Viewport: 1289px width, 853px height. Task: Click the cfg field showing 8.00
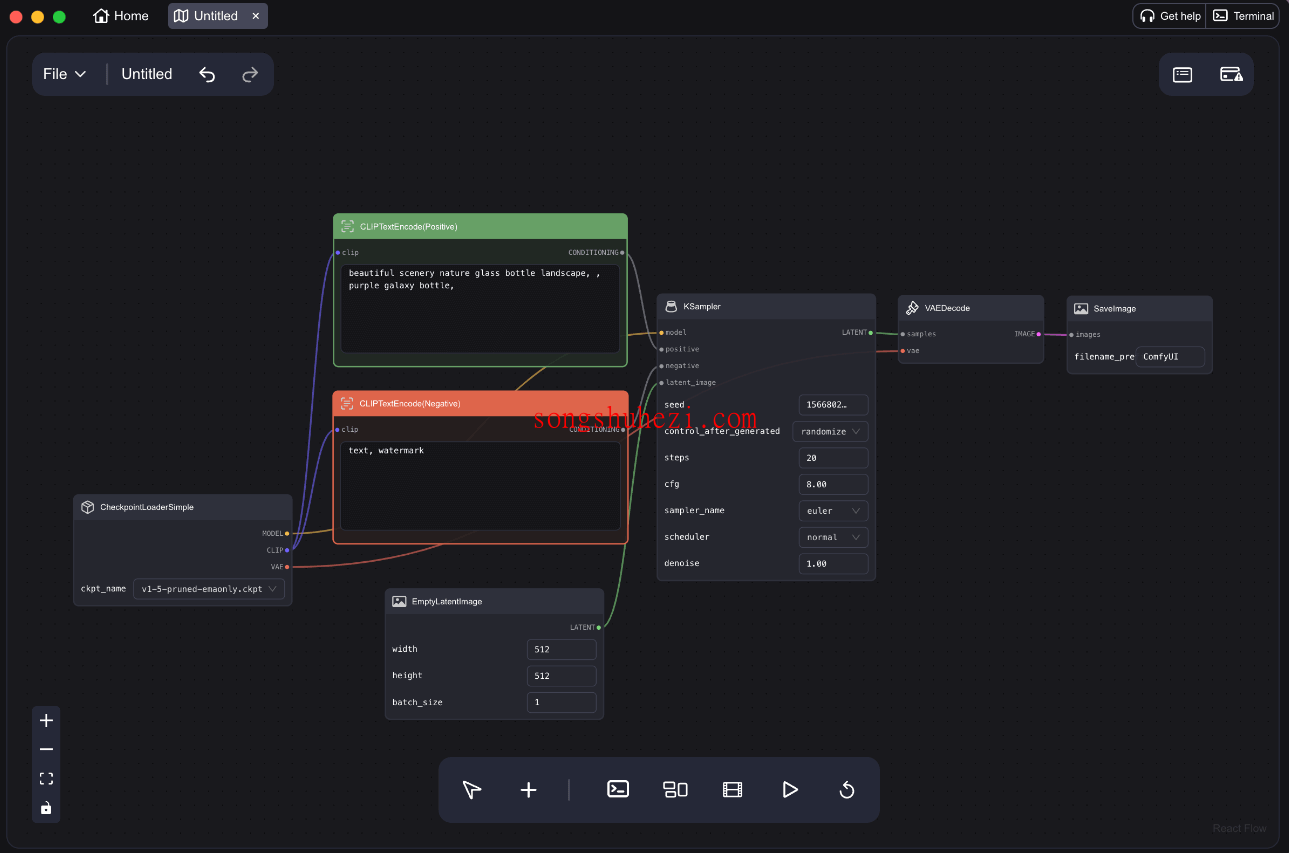[x=833, y=484]
